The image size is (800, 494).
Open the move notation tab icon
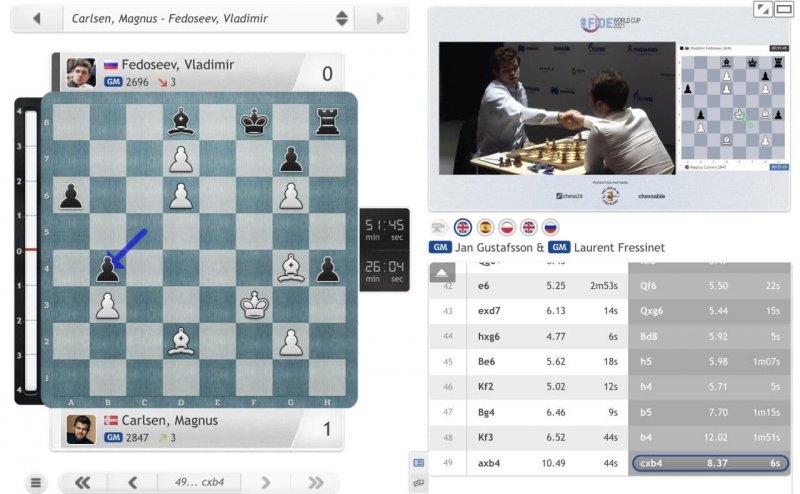pos(418,463)
